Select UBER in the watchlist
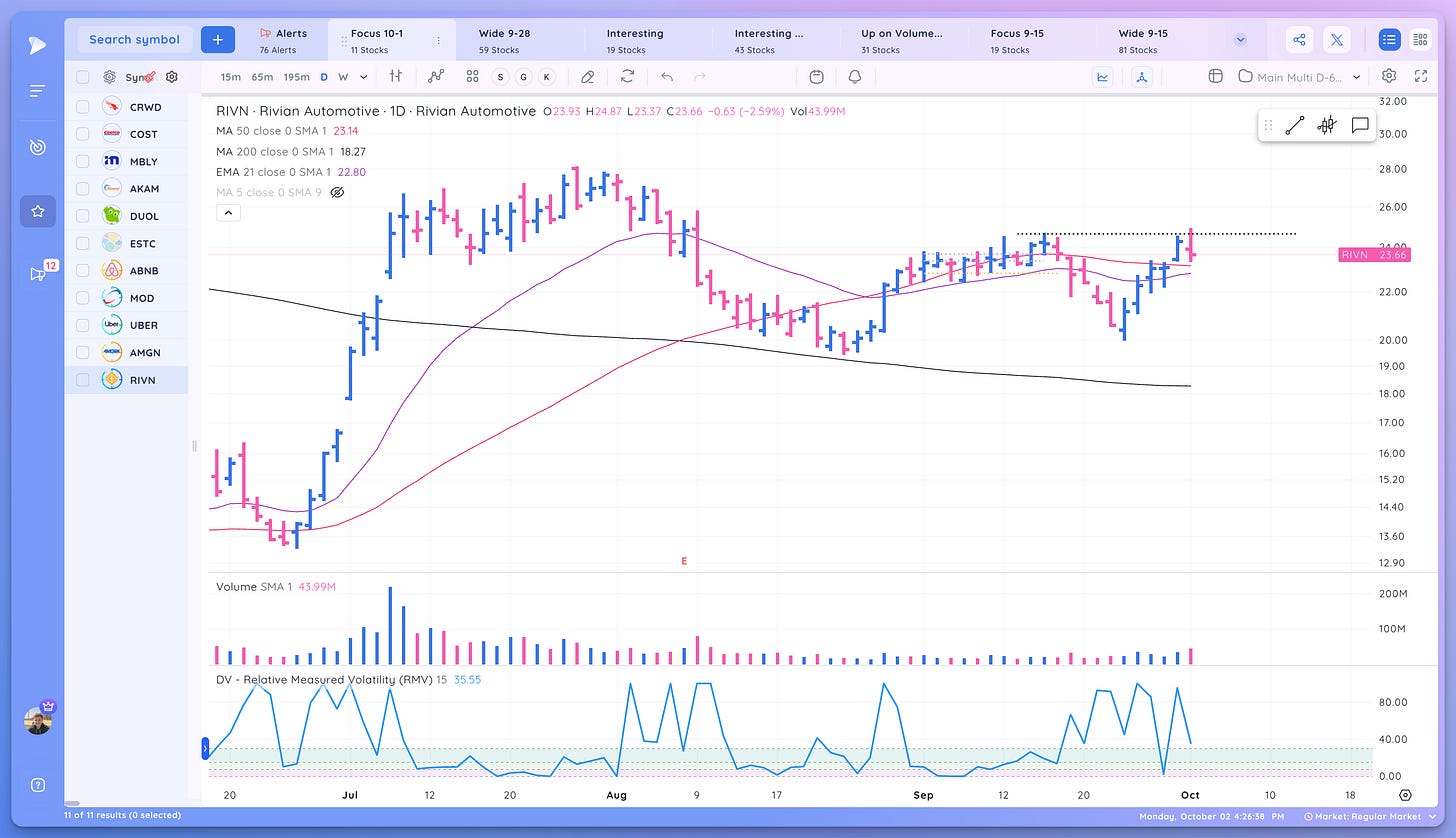Screen dimensions: 1456x838 click(x=126, y=325)
